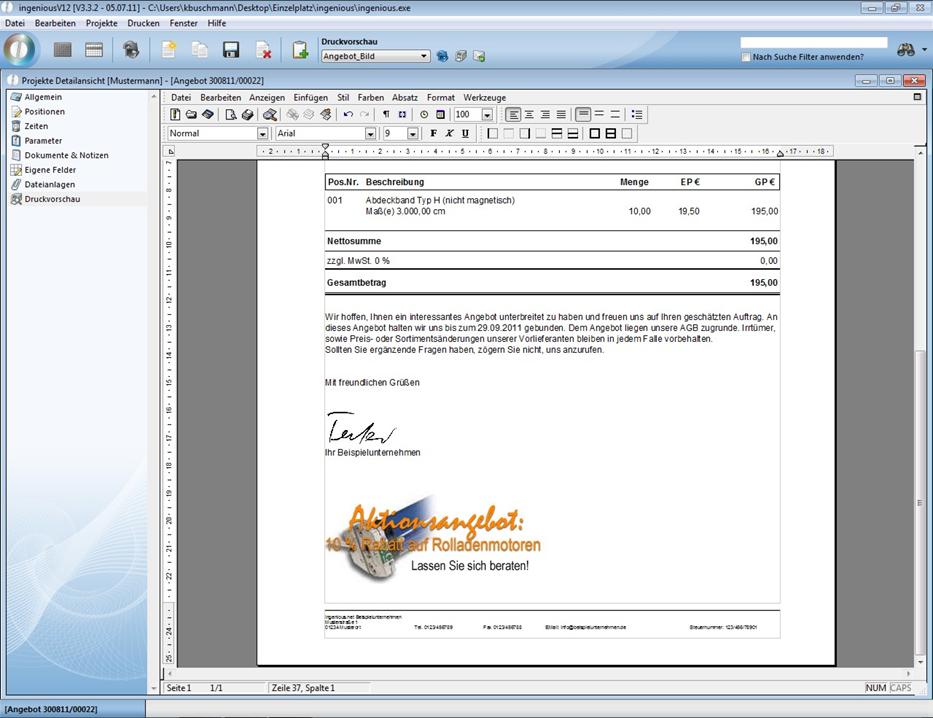Screen dimensions: 933x718
Task: Click the undo arrow in editor toolbar
Action: (x=348, y=115)
